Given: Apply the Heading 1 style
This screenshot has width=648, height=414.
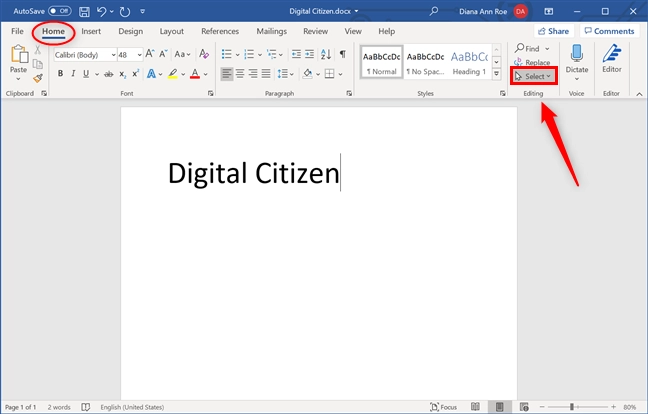Looking at the screenshot, I should [469, 62].
